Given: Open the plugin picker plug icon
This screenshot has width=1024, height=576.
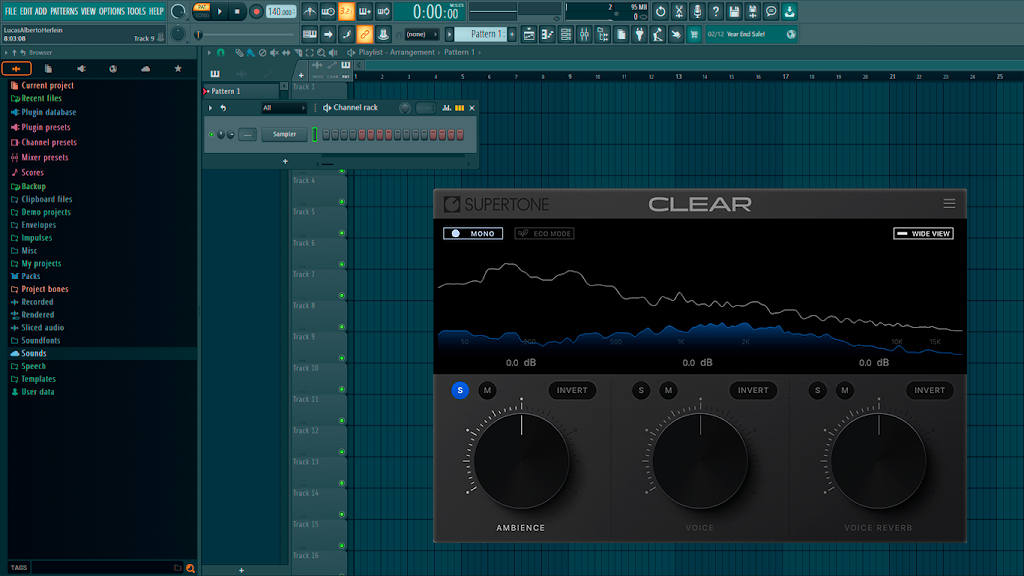Looking at the screenshot, I should coord(639,34).
